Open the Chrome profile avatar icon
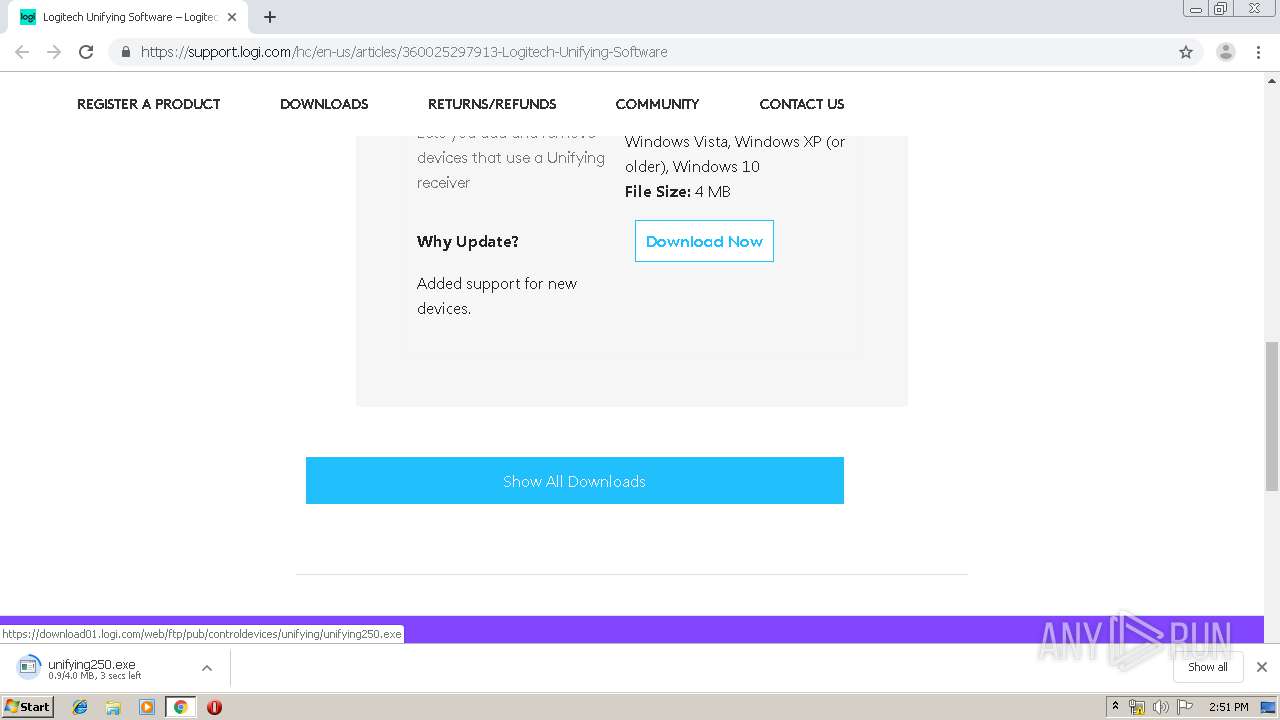The height and width of the screenshot is (720, 1280). click(1226, 52)
